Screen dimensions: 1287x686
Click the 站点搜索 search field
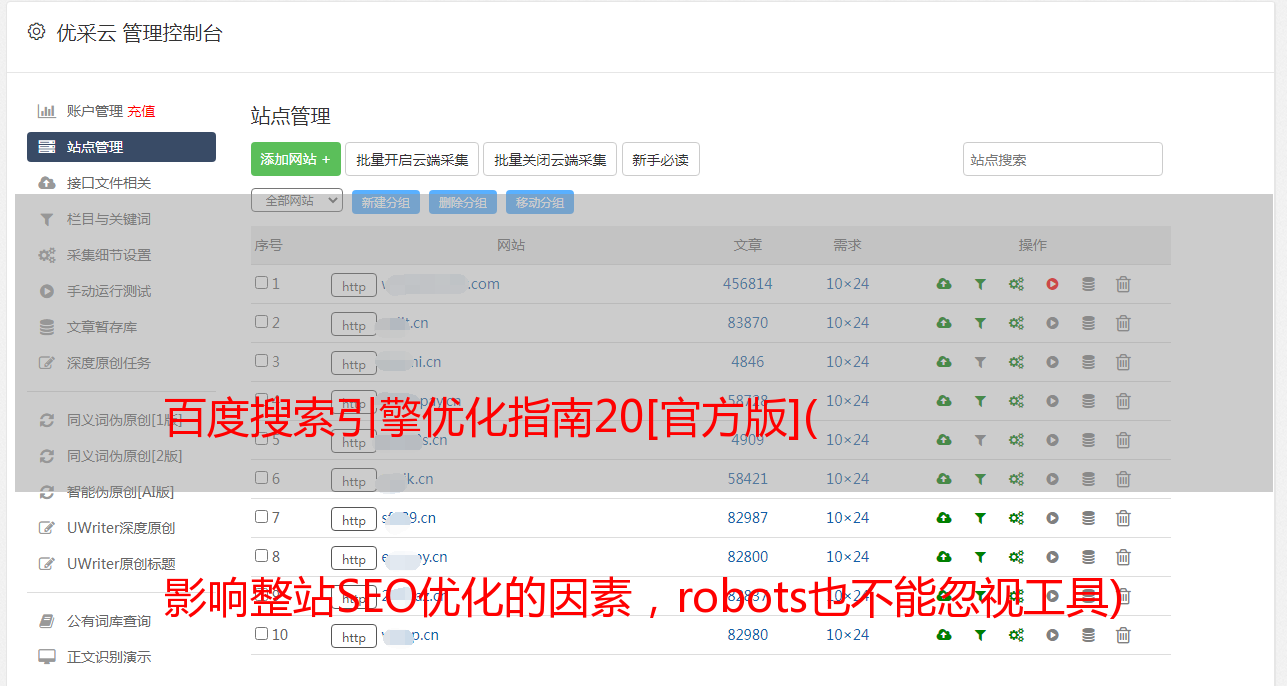(x=1063, y=159)
